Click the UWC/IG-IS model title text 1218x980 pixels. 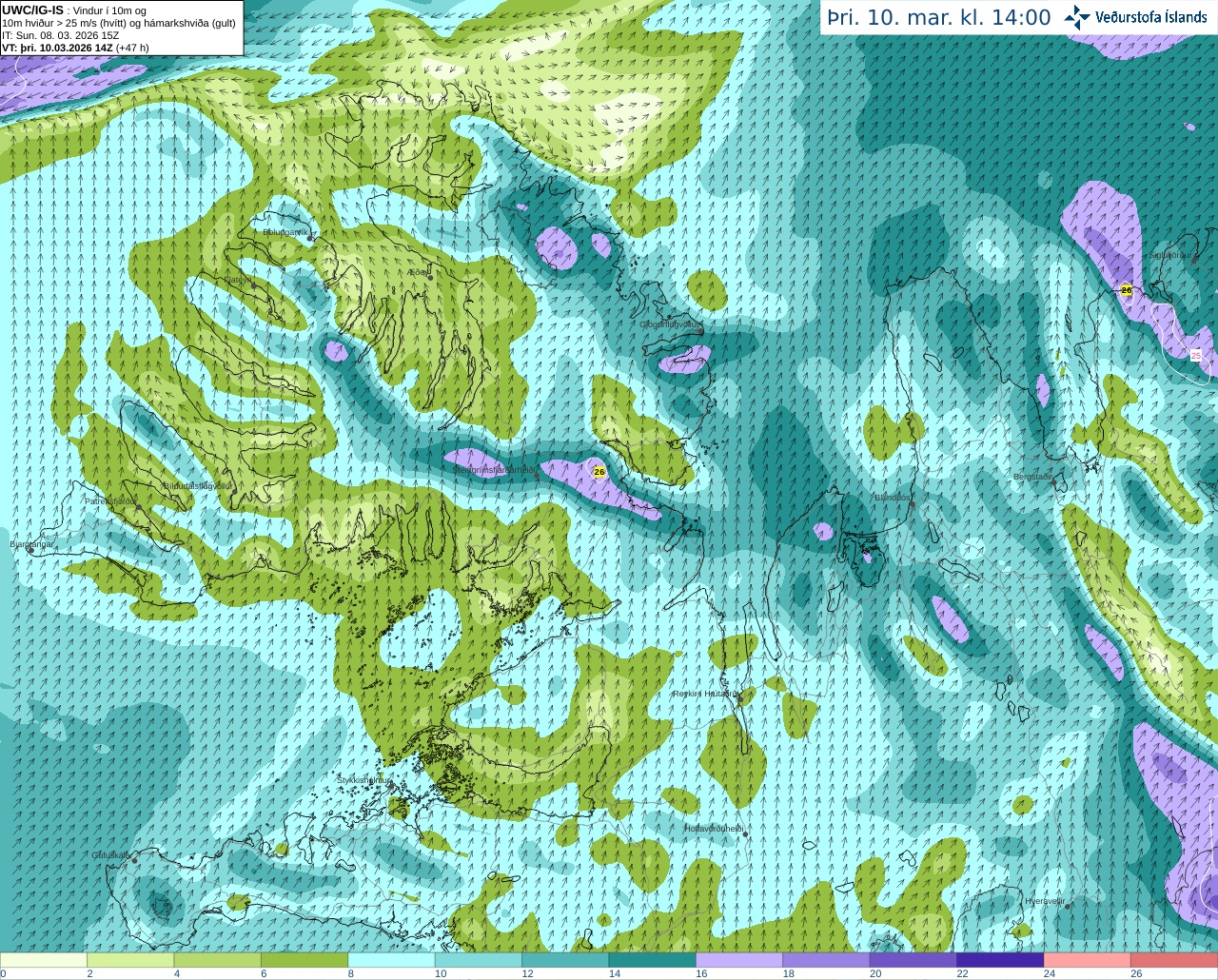(32, 10)
